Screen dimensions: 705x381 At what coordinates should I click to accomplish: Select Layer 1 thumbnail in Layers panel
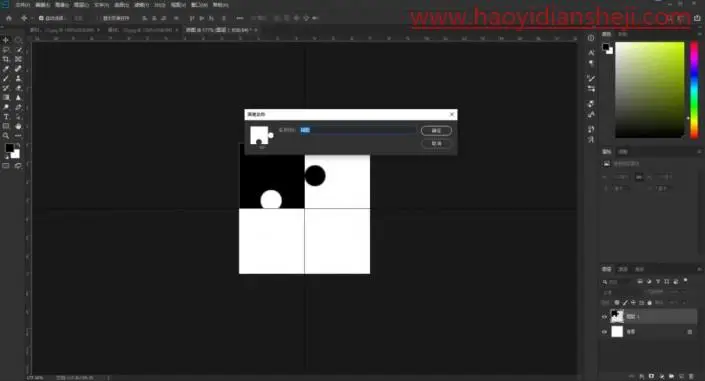617,316
